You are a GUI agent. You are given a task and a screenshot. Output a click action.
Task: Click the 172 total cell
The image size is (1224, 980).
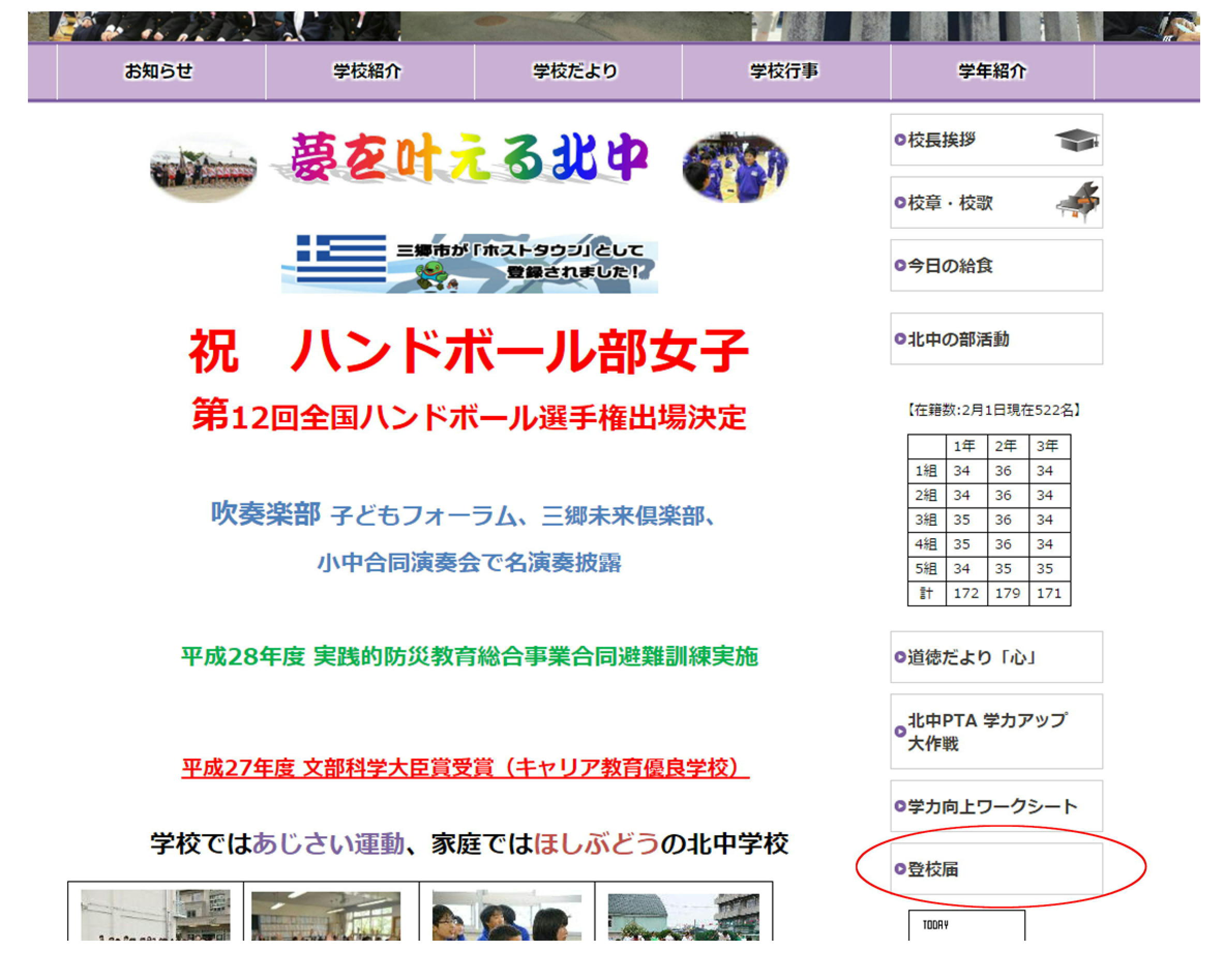(966, 593)
